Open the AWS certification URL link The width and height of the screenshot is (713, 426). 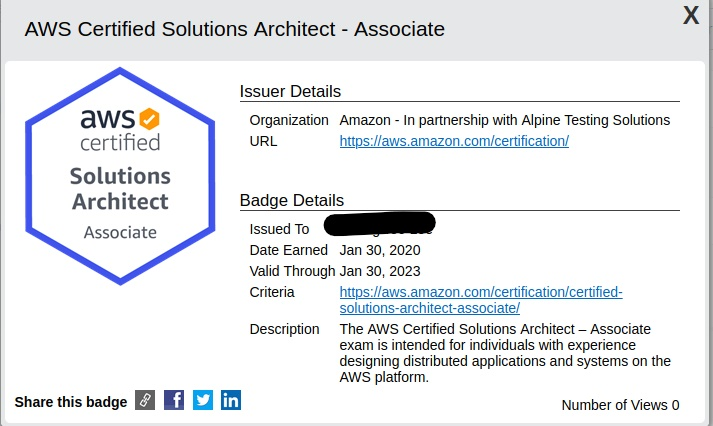click(454, 141)
